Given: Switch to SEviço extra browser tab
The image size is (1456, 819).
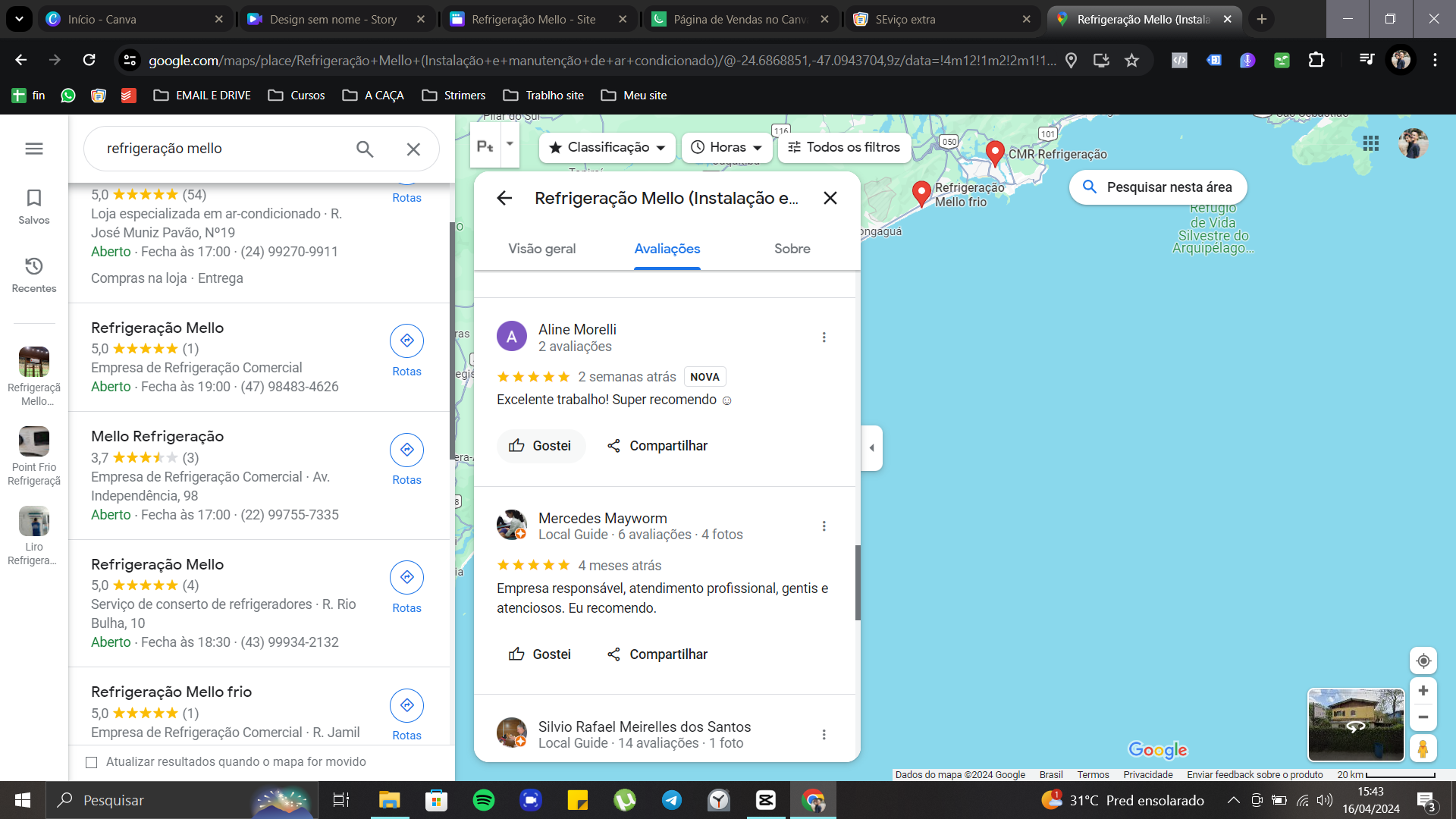Looking at the screenshot, I should coord(942,19).
